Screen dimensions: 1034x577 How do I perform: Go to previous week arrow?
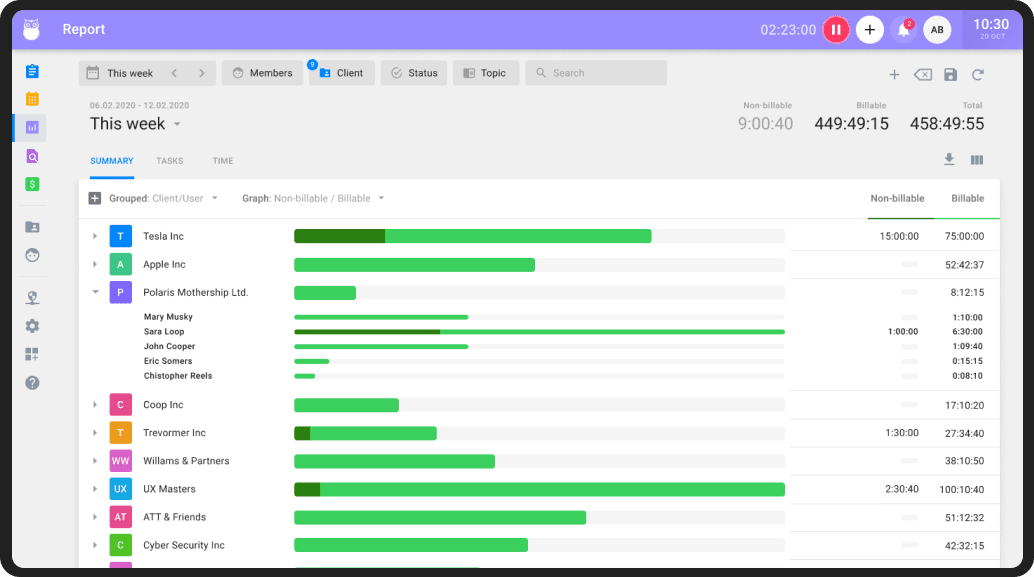(174, 73)
